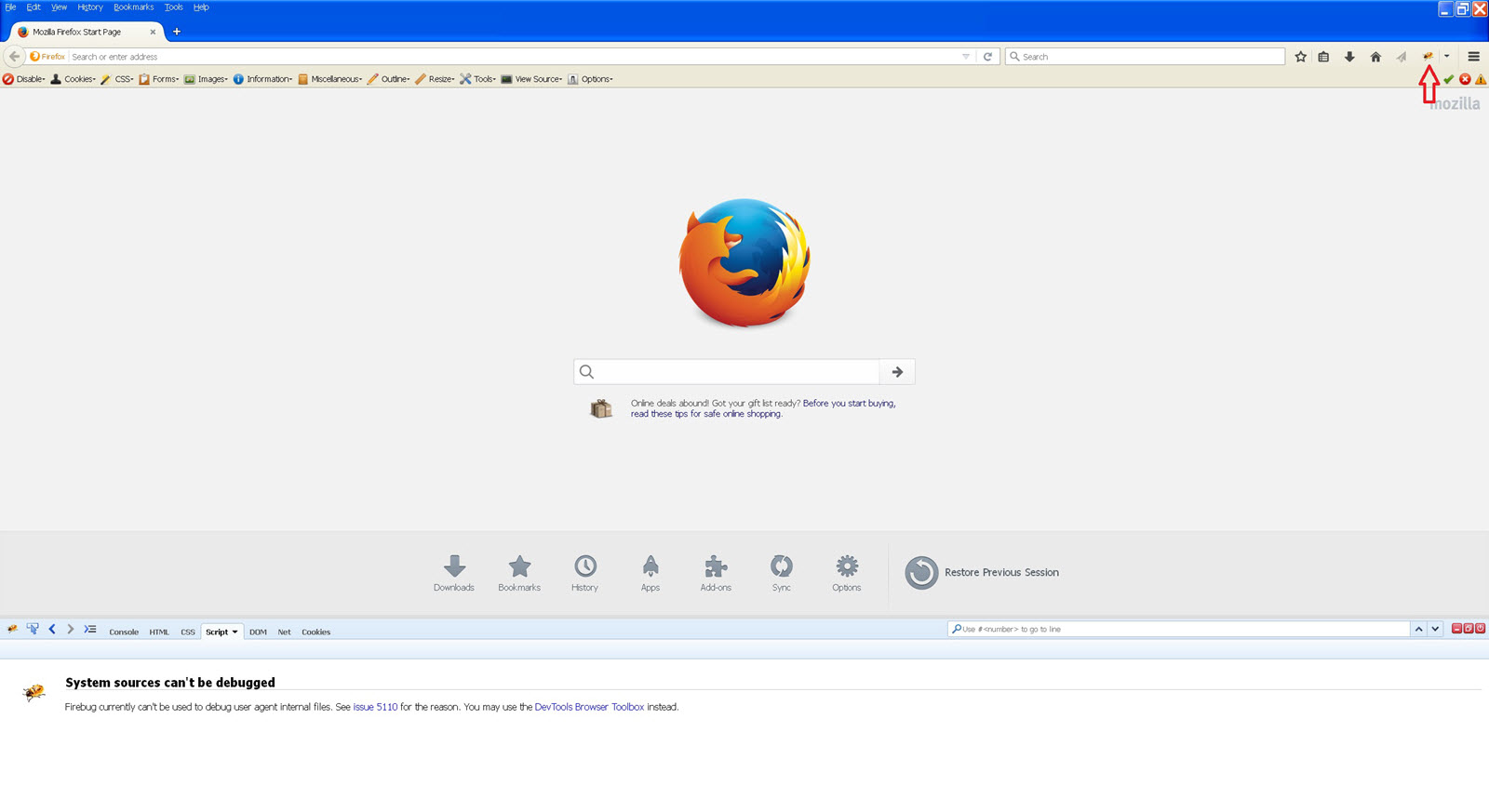Open the Forms menu in Web Developer toolbar

coord(159,79)
